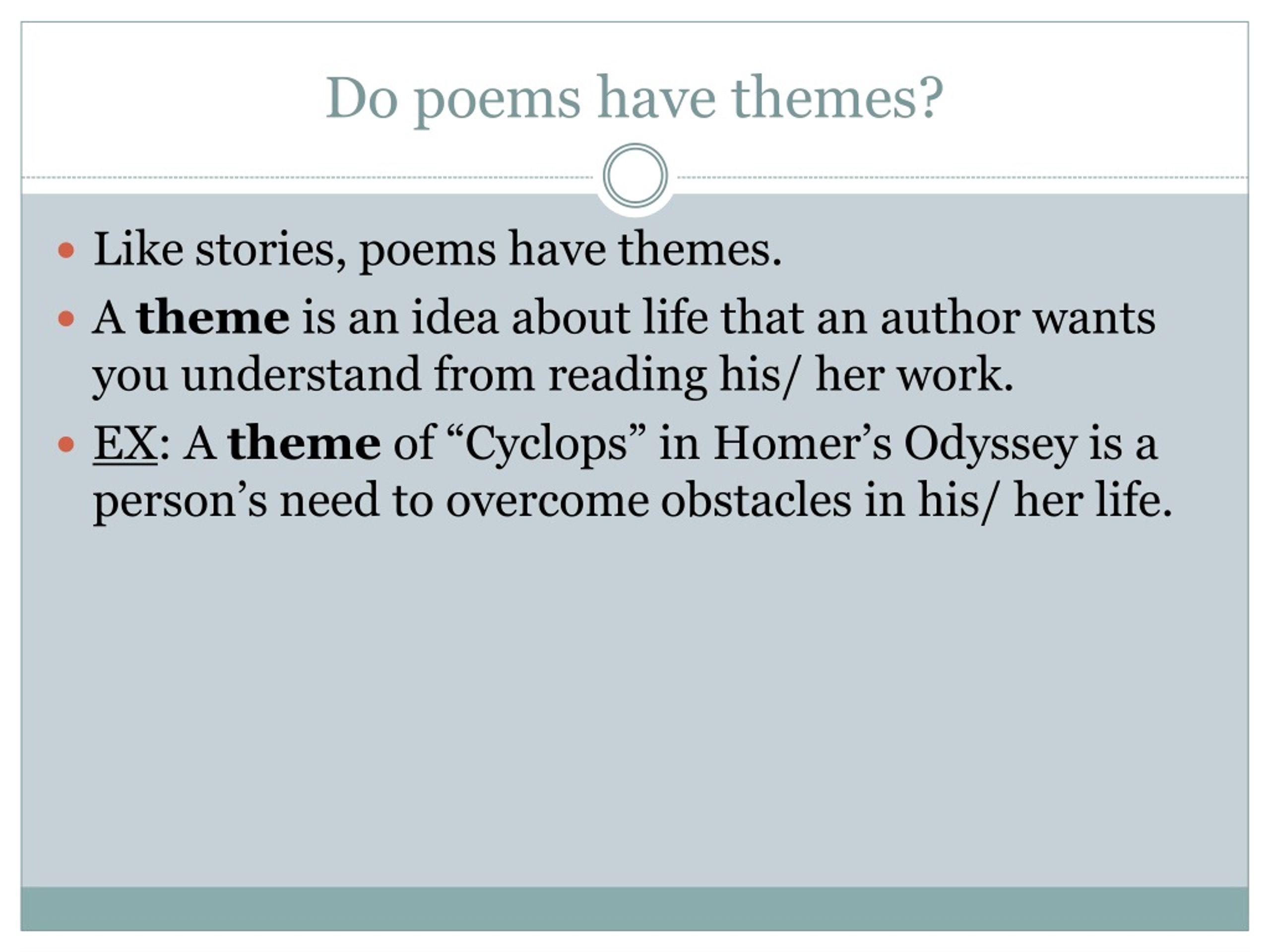Click the empty gray area below the bullets
This screenshot has width=1270, height=952.
click(x=635, y=706)
